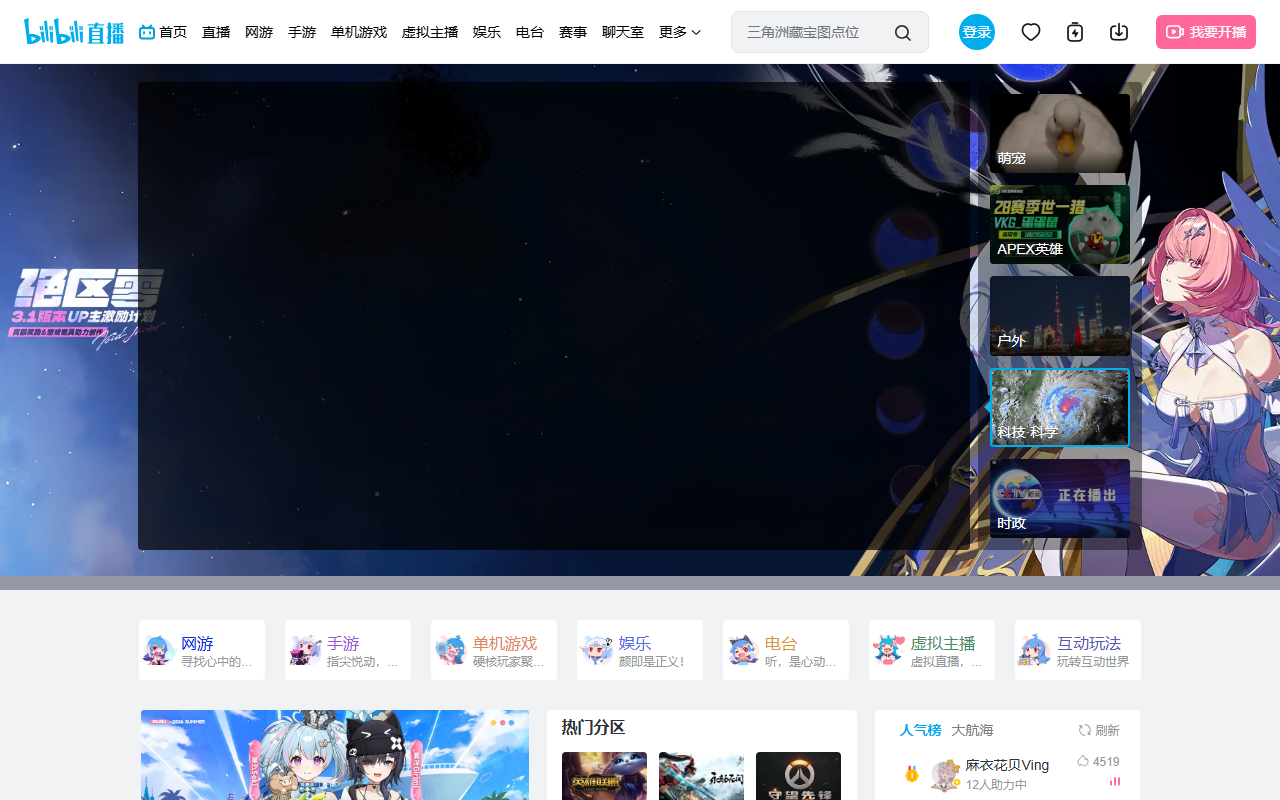Click the 网游 card mascot icon
Image resolution: width=1280 pixels, height=800 pixels.
tap(160, 650)
